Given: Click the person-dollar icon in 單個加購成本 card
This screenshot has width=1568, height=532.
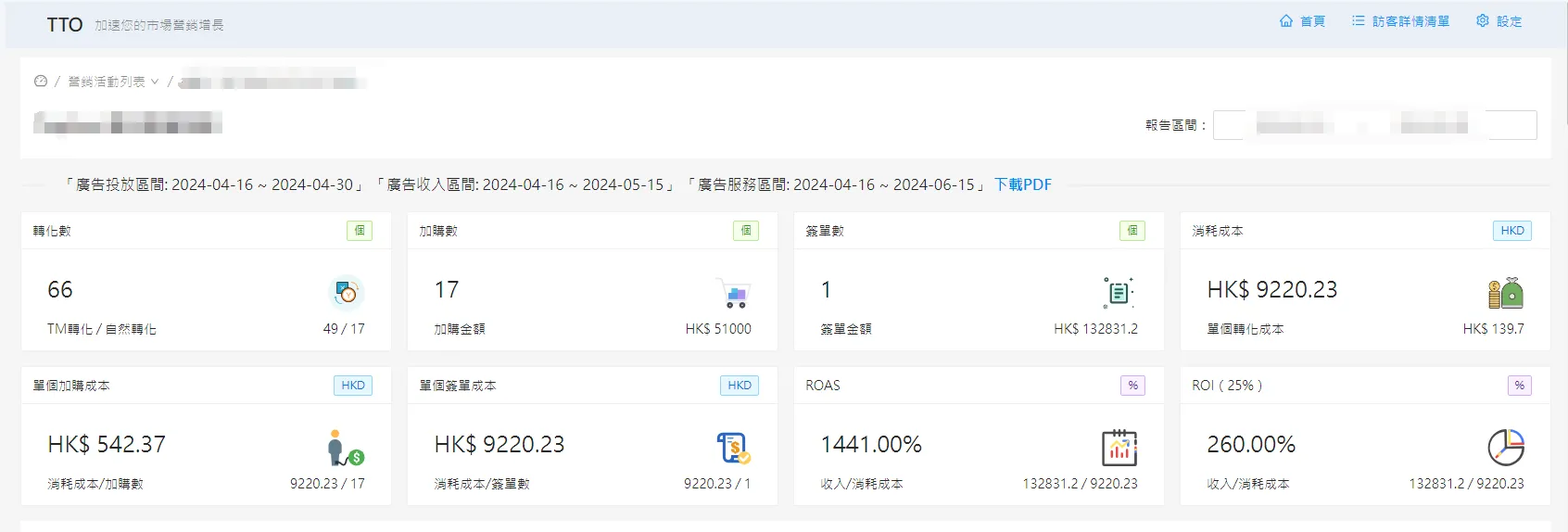Looking at the screenshot, I should click(346, 448).
